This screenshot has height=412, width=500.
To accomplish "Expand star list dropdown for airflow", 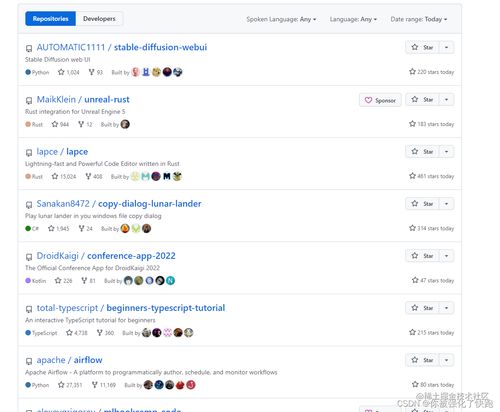I will click(x=447, y=360).
